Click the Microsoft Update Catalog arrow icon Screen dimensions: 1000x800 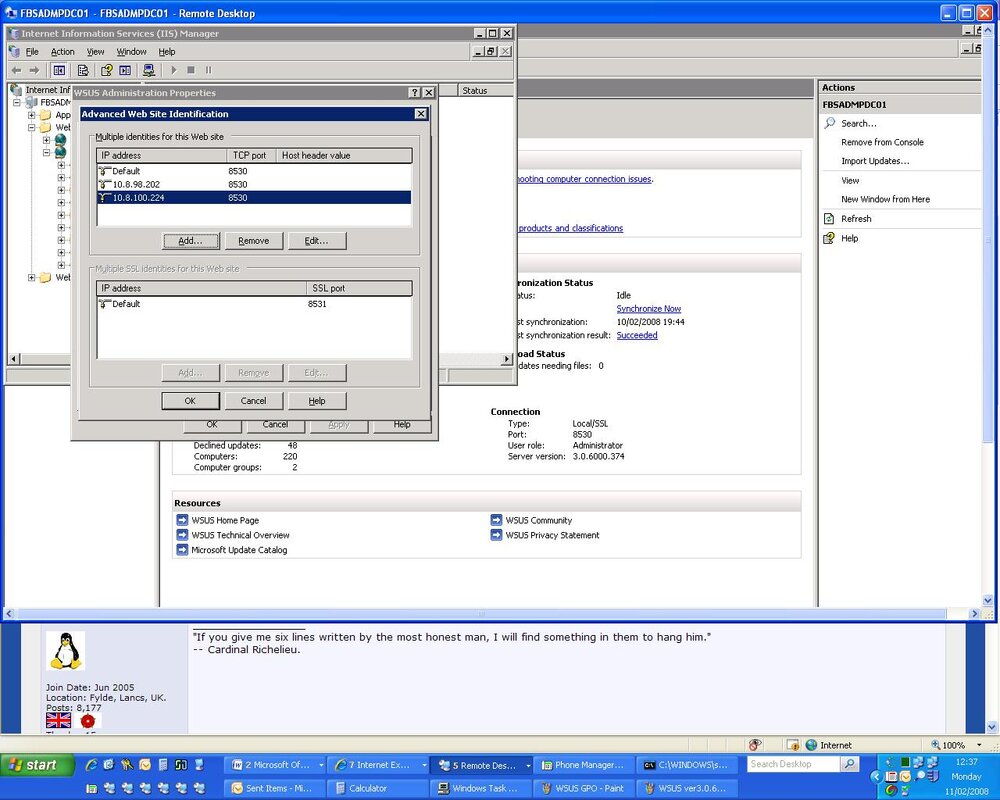click(182, 549)
